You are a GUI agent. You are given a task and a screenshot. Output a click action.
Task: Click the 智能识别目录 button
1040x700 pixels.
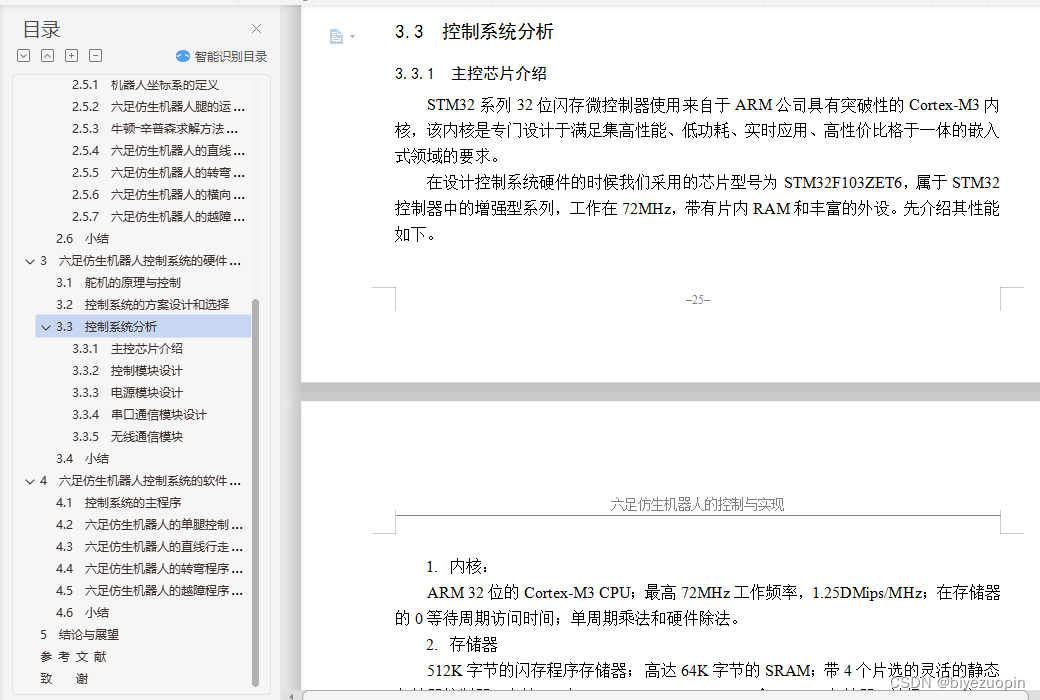pos(222,56)
